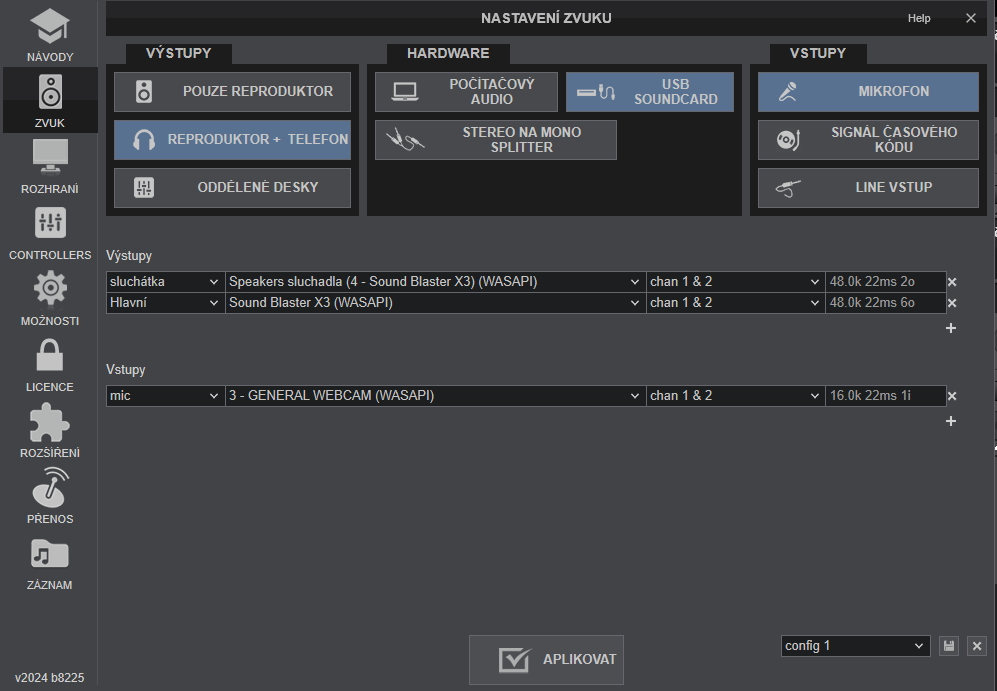Image resolution: width=997 pixels, height=691 pixels.
Task: Select Pouze Reproduktor output mode
Action: 232,92
